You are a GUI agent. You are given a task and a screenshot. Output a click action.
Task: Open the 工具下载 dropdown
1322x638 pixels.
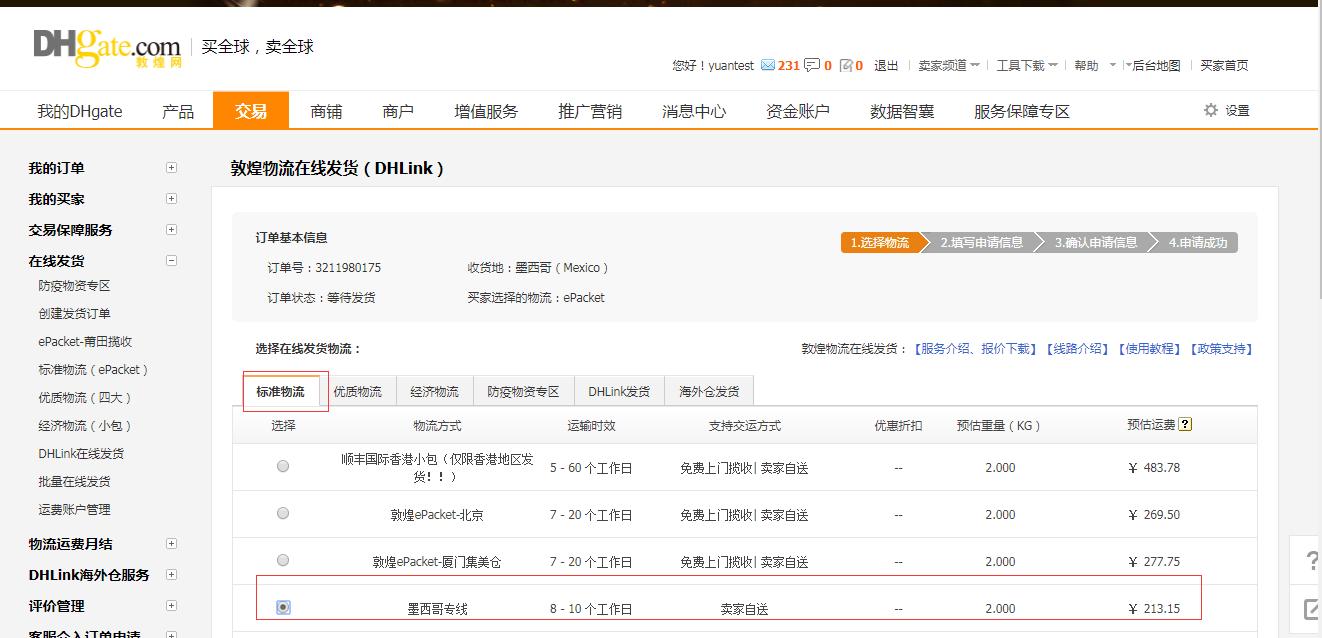pyautogui.click(x=1019, y=65)
